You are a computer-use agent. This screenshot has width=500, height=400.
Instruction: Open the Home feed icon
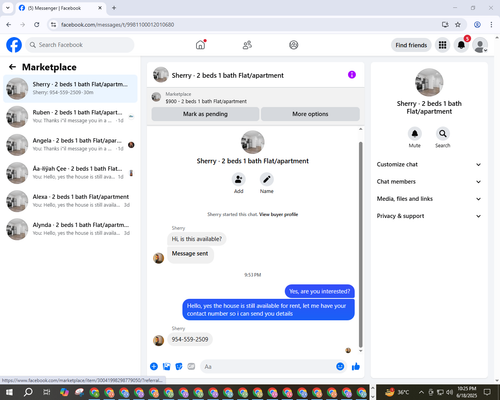[200, 45]
